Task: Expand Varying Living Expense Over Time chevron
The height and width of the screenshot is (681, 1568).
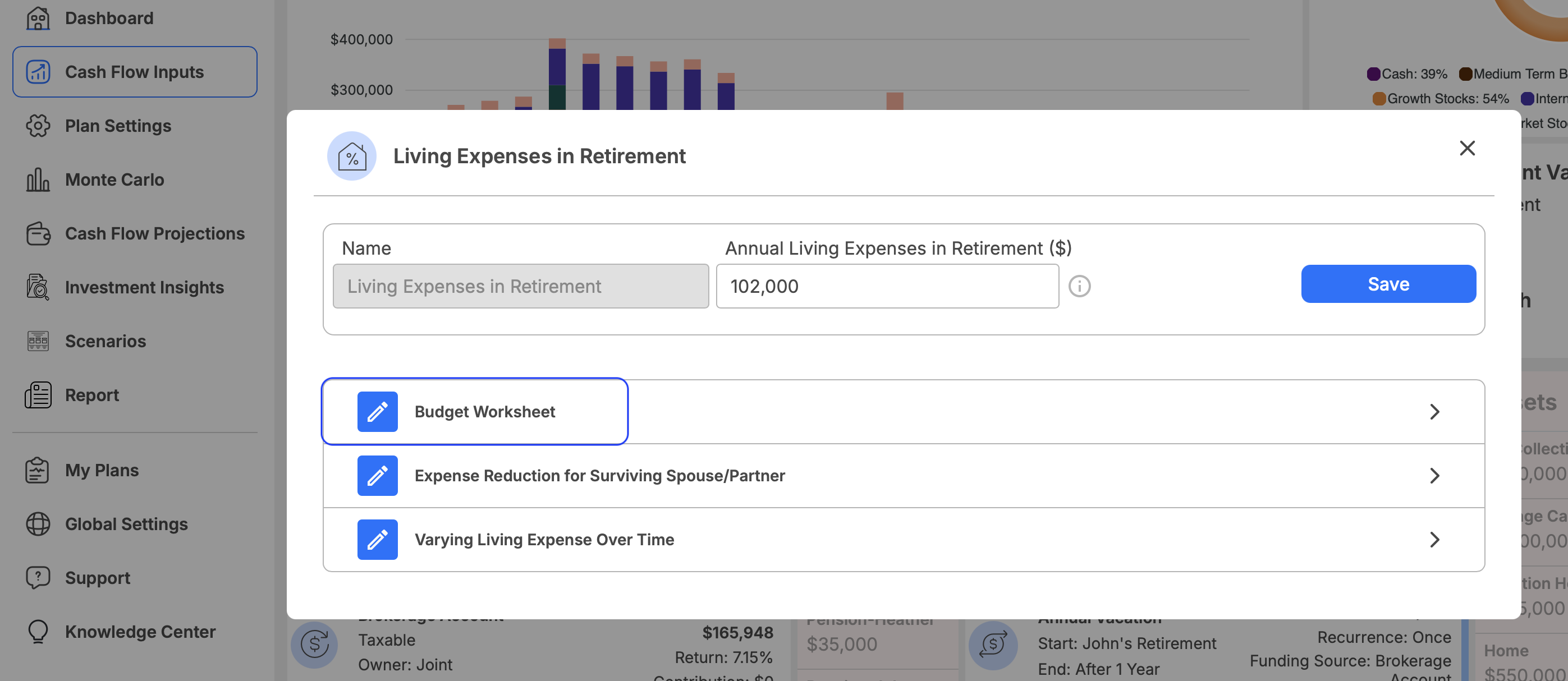Action: [1434, 539]
